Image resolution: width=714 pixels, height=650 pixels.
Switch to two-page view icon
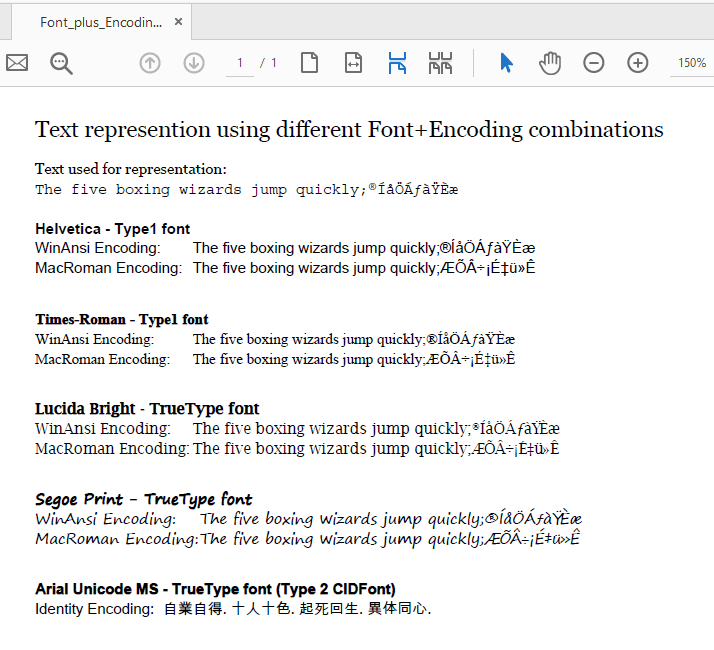coord(440,63)
